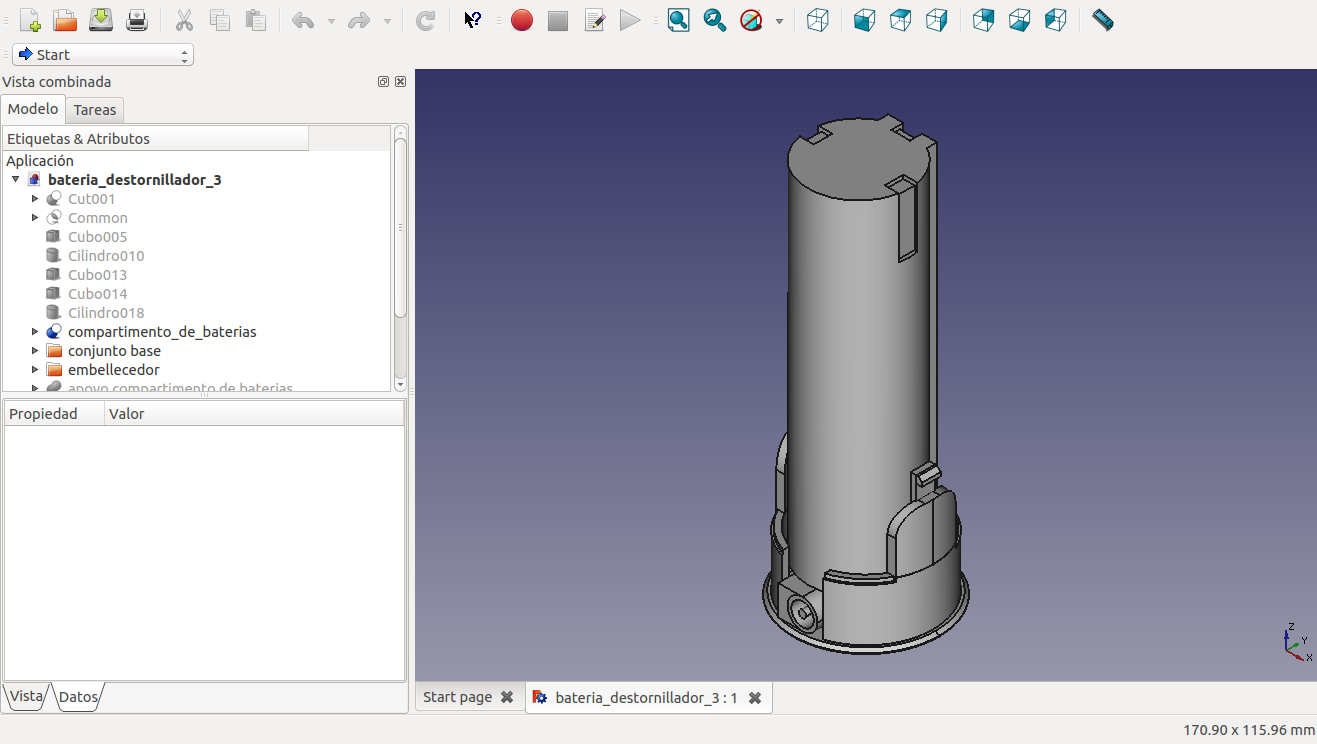Switch to the Tareas tab
This screenshot has width=1317, height=744.
95,110
